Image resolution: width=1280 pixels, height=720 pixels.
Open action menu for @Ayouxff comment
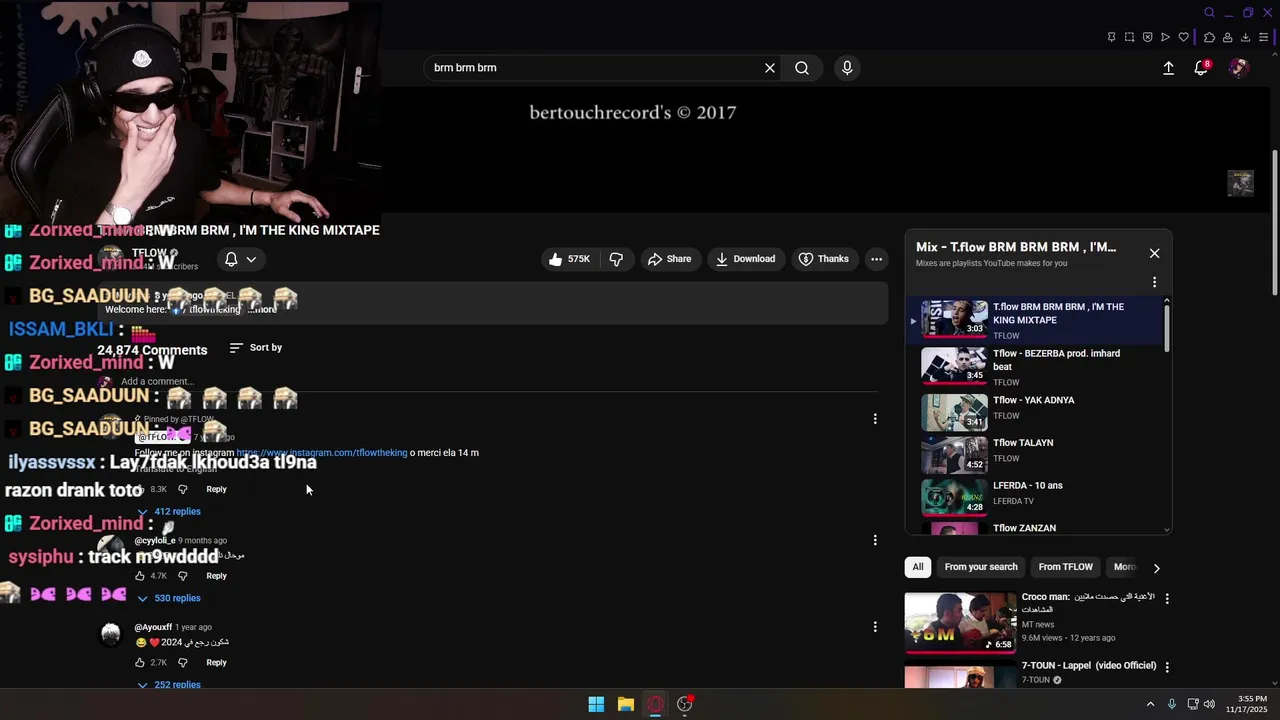pos(875,627)
